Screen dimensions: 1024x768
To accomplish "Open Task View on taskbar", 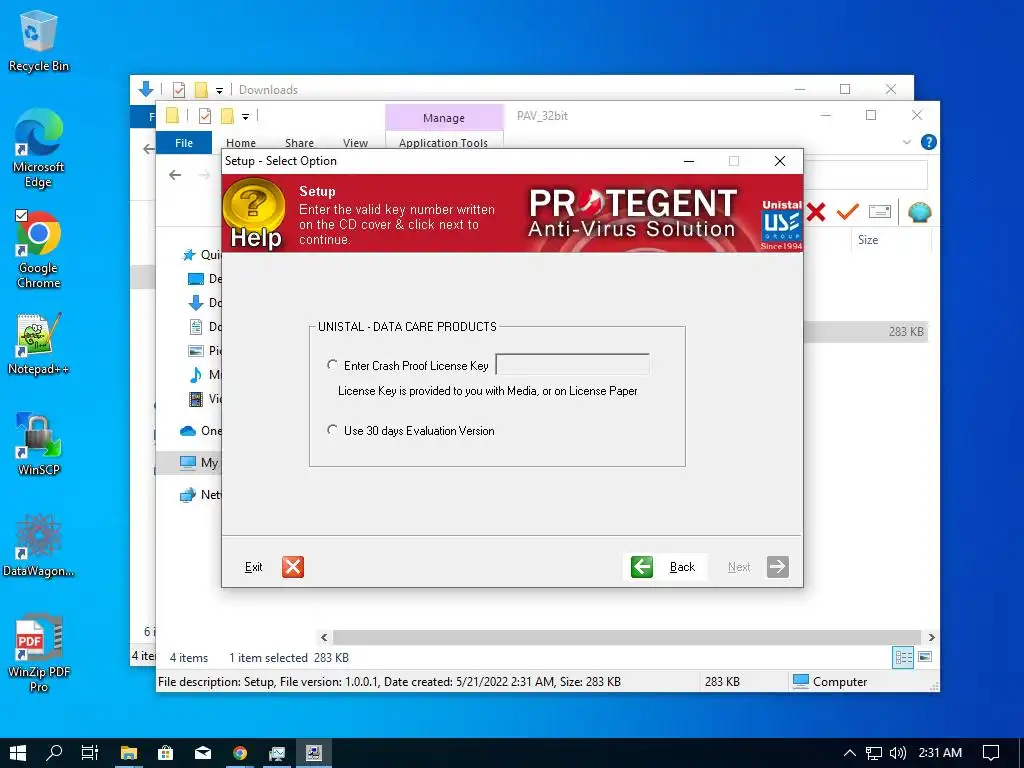I will click(x=90, y=752).
